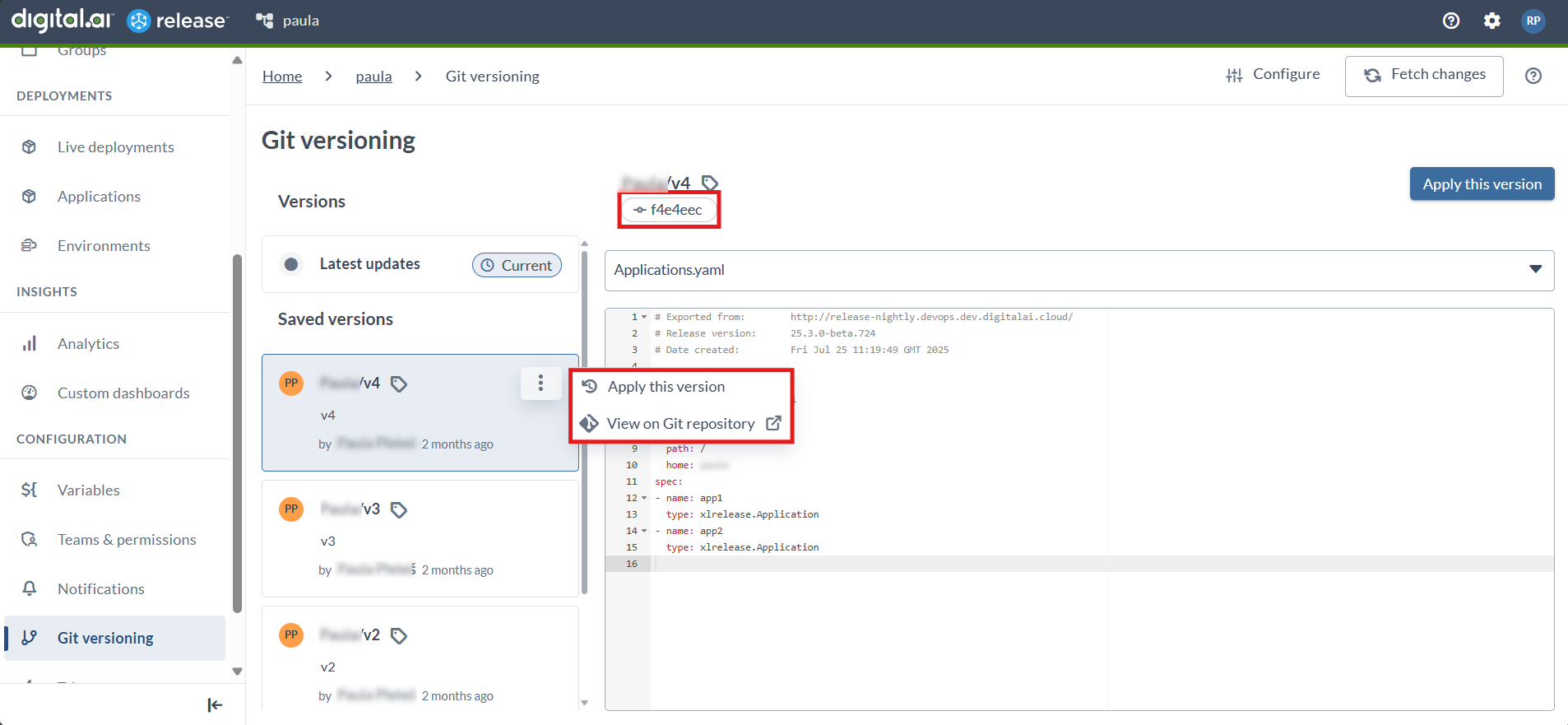Click tag icon on v3 saved version

pos(399,509)
